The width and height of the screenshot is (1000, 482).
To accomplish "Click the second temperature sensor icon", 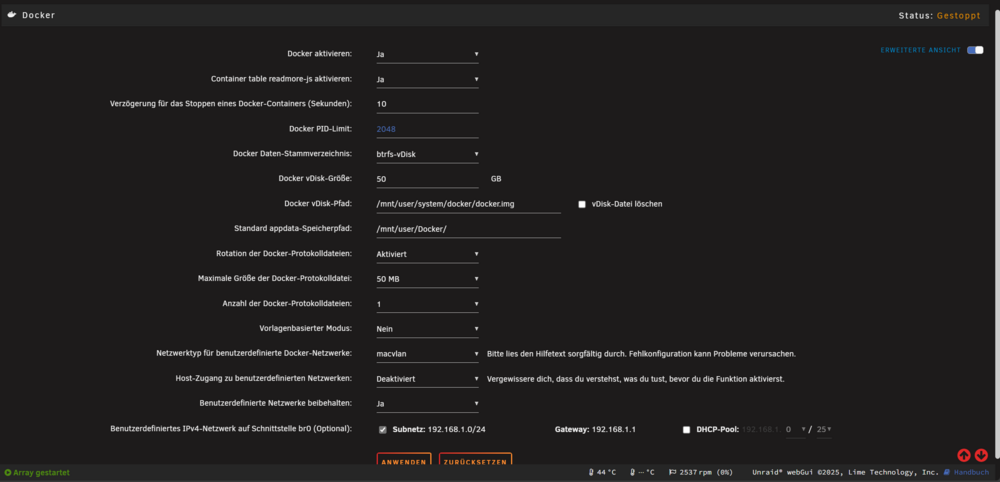I will click(x=632, y=472).
